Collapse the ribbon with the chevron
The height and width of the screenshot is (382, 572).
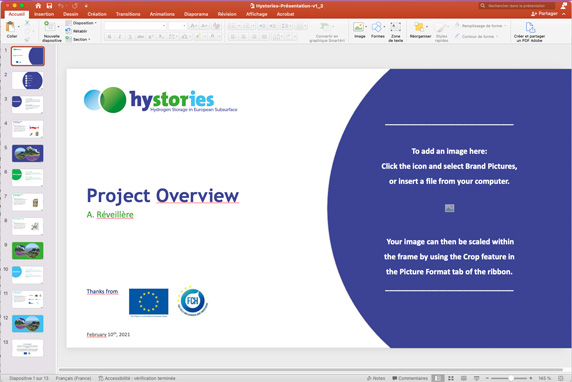[564, 13]
